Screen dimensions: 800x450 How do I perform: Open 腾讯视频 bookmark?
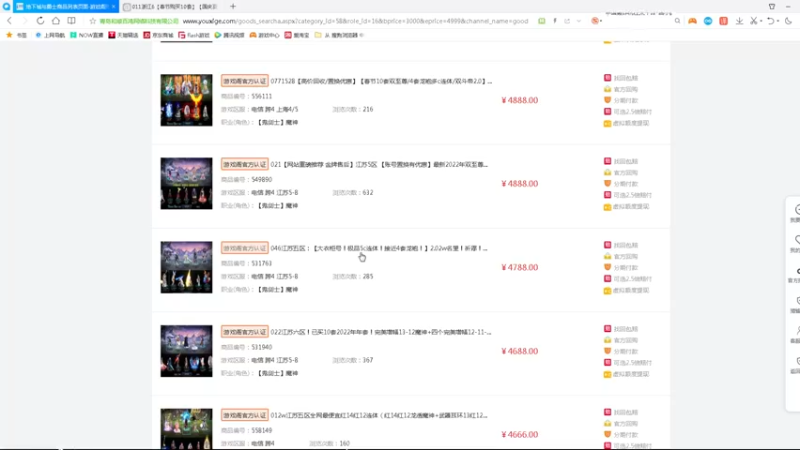(230, 35)
